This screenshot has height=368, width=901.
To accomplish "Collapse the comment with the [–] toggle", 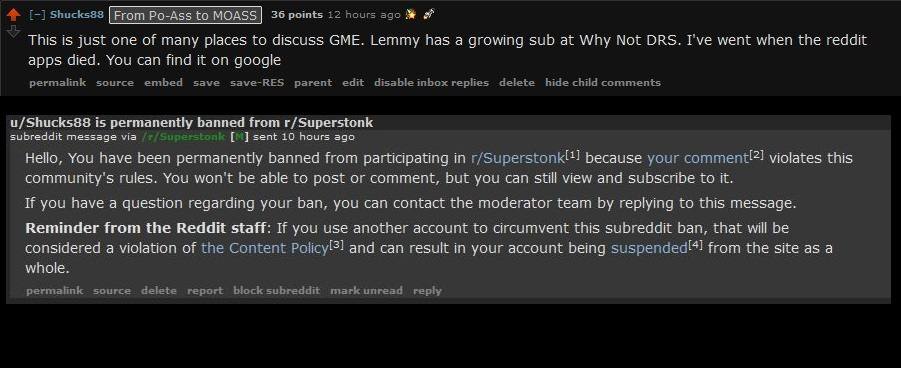I will pos(37,15).
